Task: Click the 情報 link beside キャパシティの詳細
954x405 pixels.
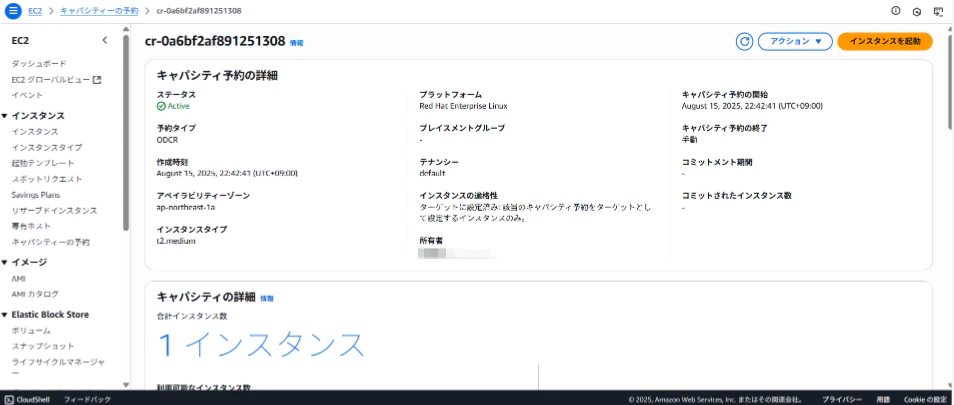Action: (266, 299)
